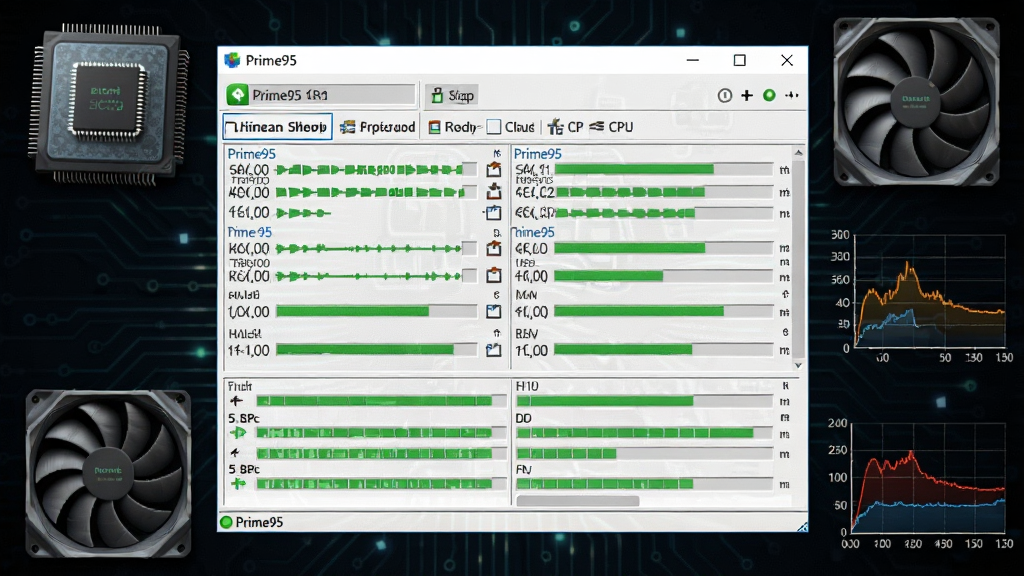This screenshot has height=576, width=1024.
Task: Click the export icon on the 461,00 row
Action: [x=494, y=212]
